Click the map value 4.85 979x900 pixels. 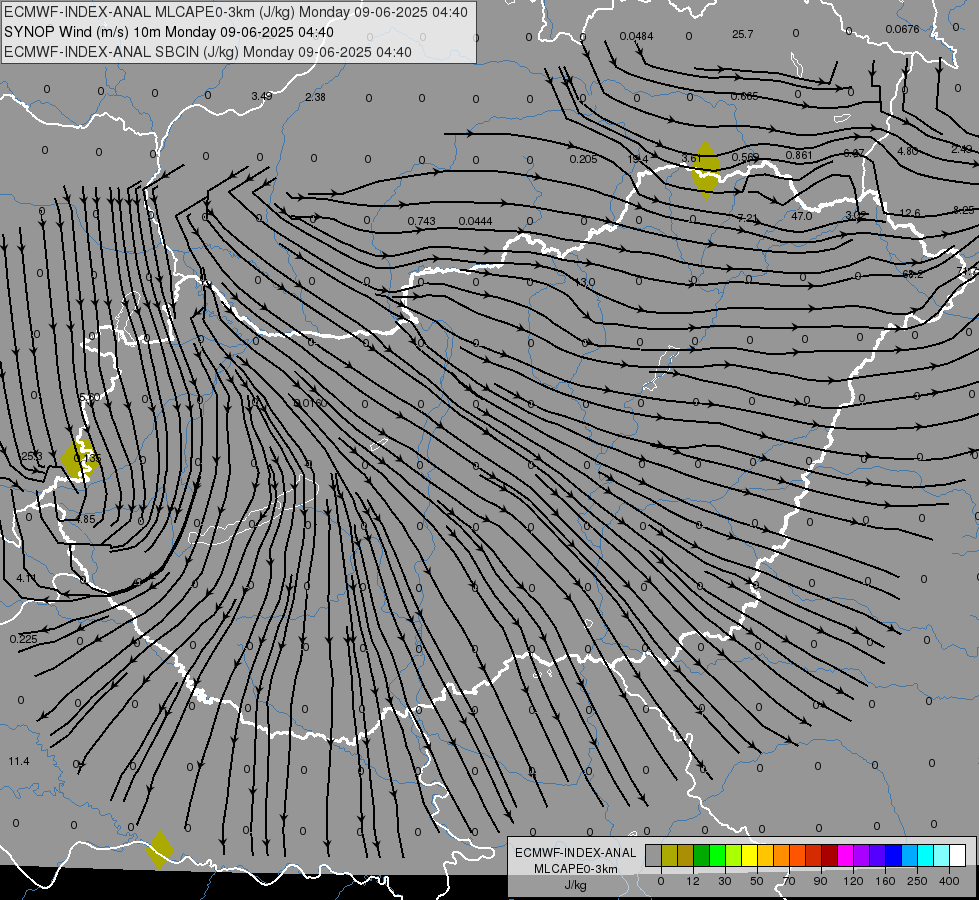point(86,519)
